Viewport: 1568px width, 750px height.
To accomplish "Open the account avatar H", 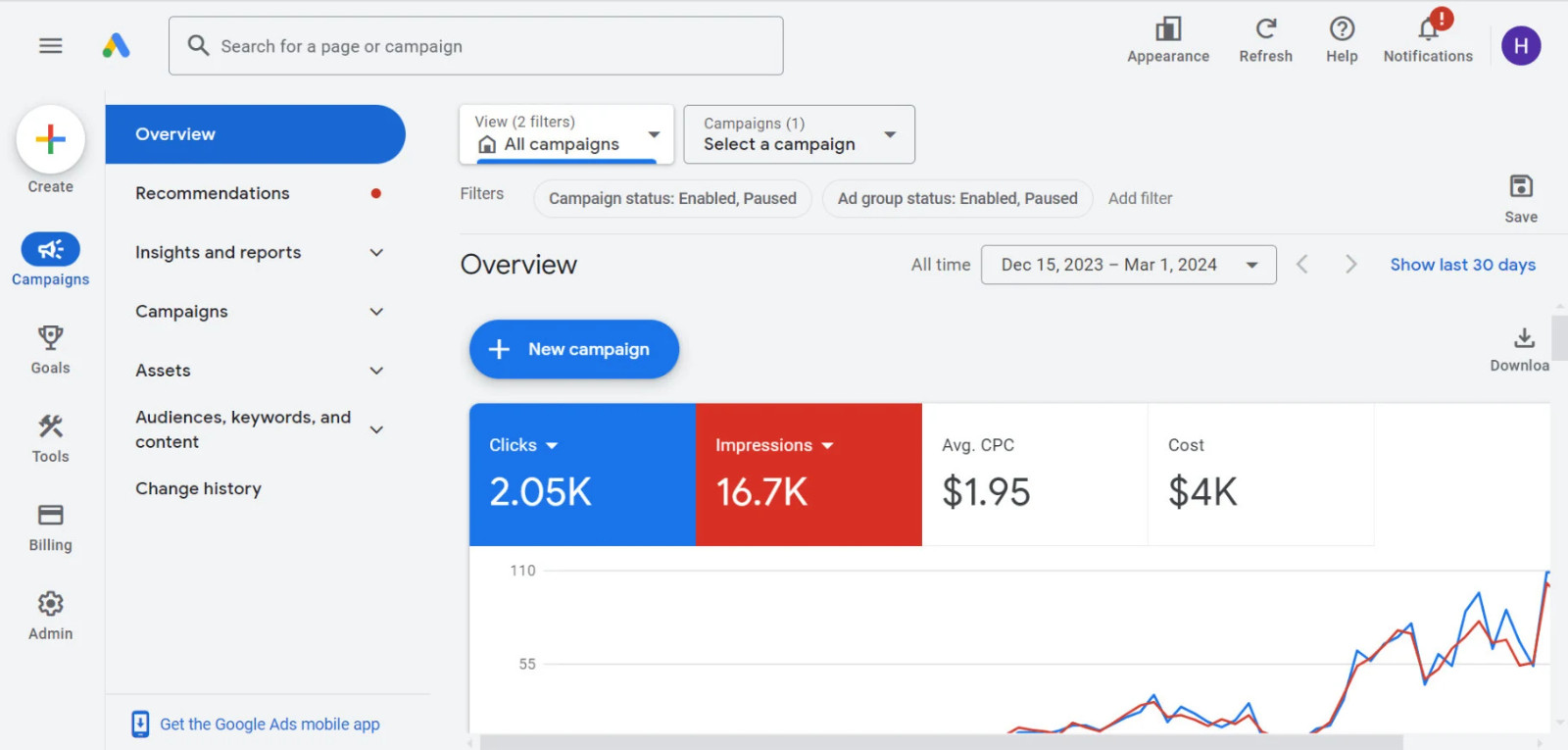I will 1521,46.
